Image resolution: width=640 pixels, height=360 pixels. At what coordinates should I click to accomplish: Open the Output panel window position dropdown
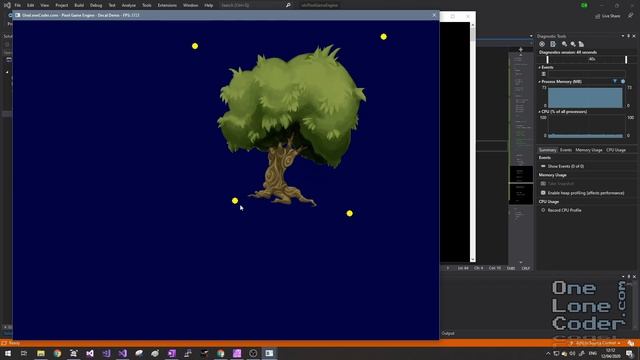[x=623, y=276]
